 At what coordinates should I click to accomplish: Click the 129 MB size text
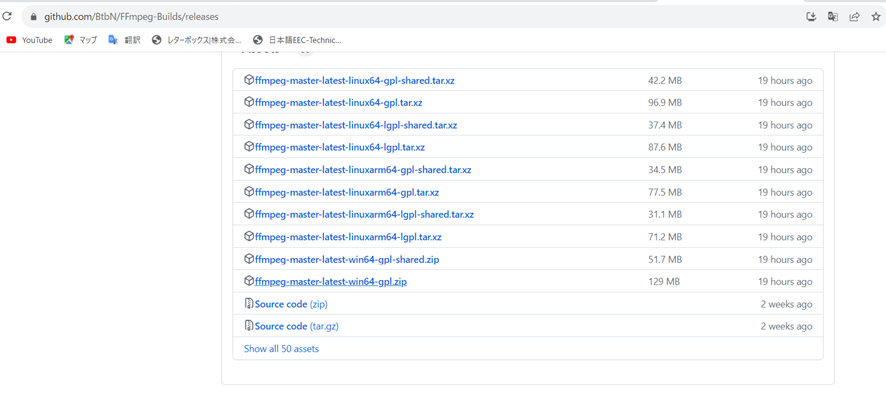pyautogui.click(x=664, y=282)
